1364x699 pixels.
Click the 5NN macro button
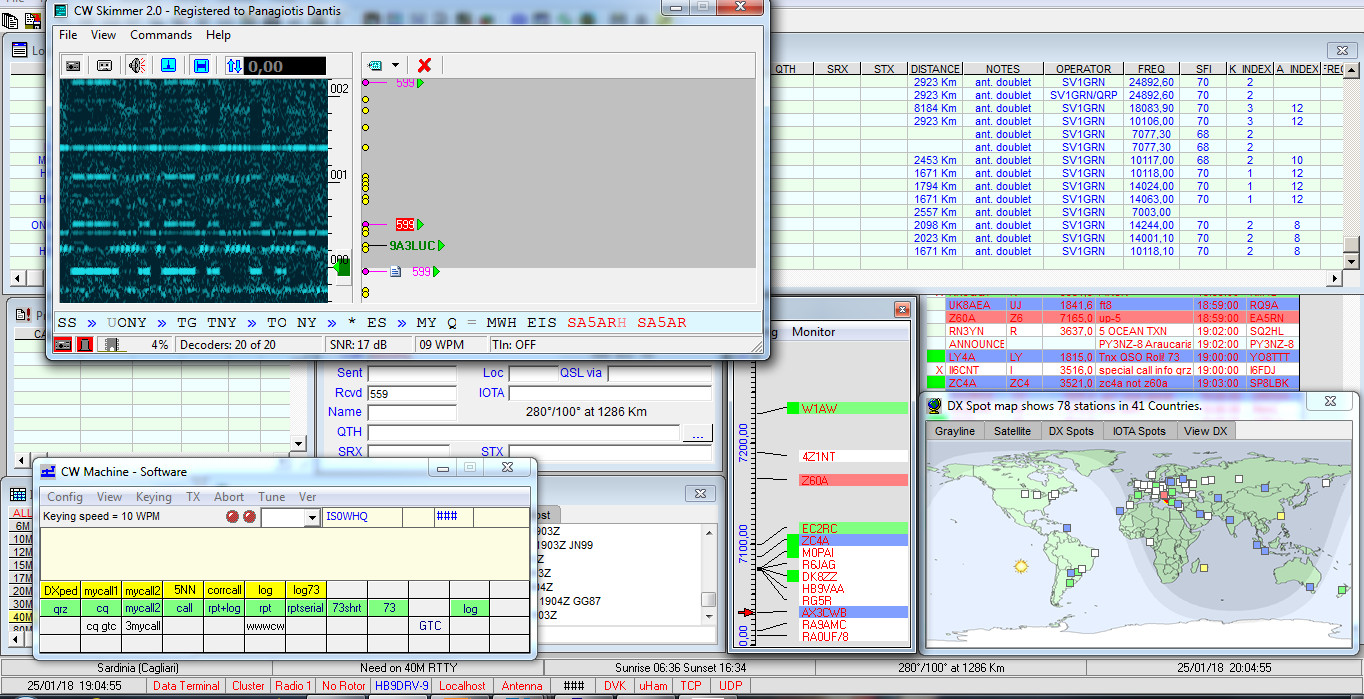(184, 591)
